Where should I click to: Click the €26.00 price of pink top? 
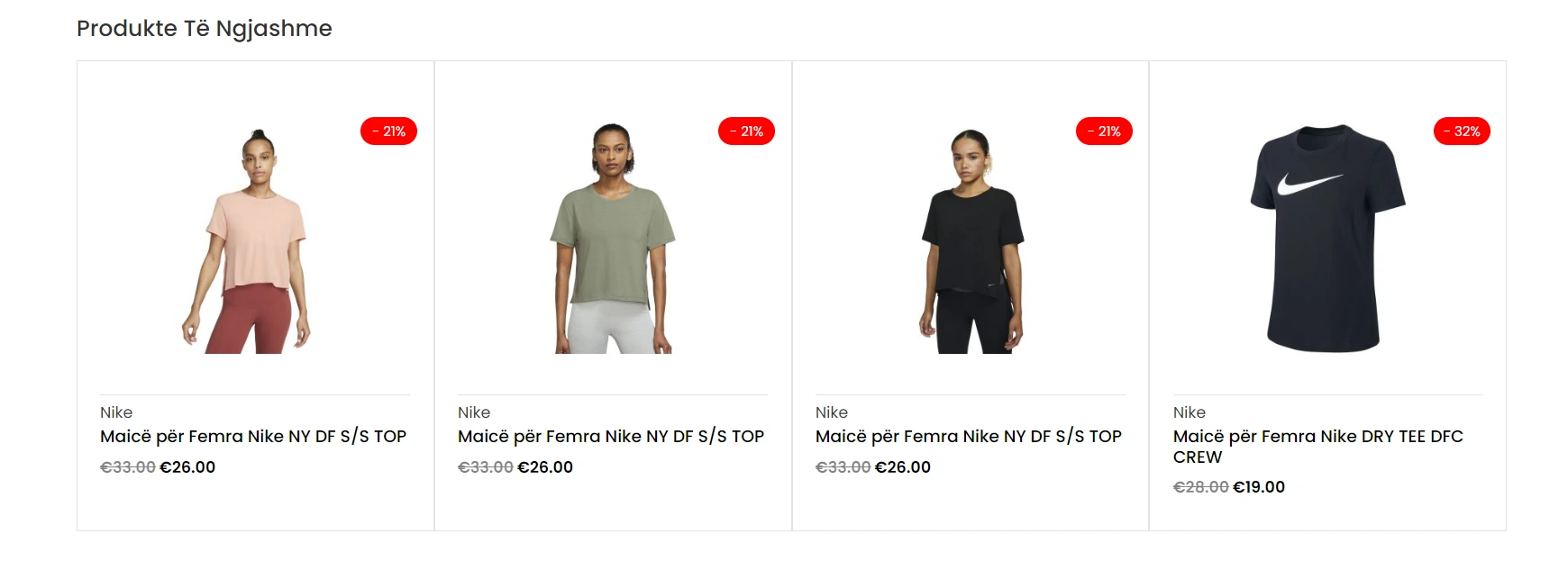coord(187,467)
